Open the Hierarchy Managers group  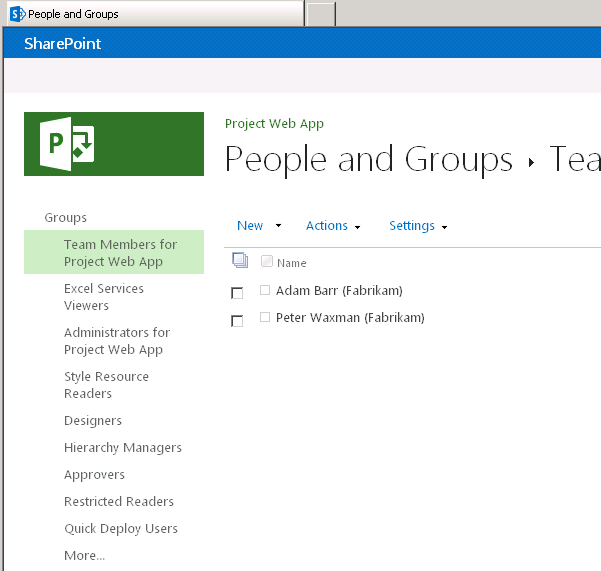123,448
